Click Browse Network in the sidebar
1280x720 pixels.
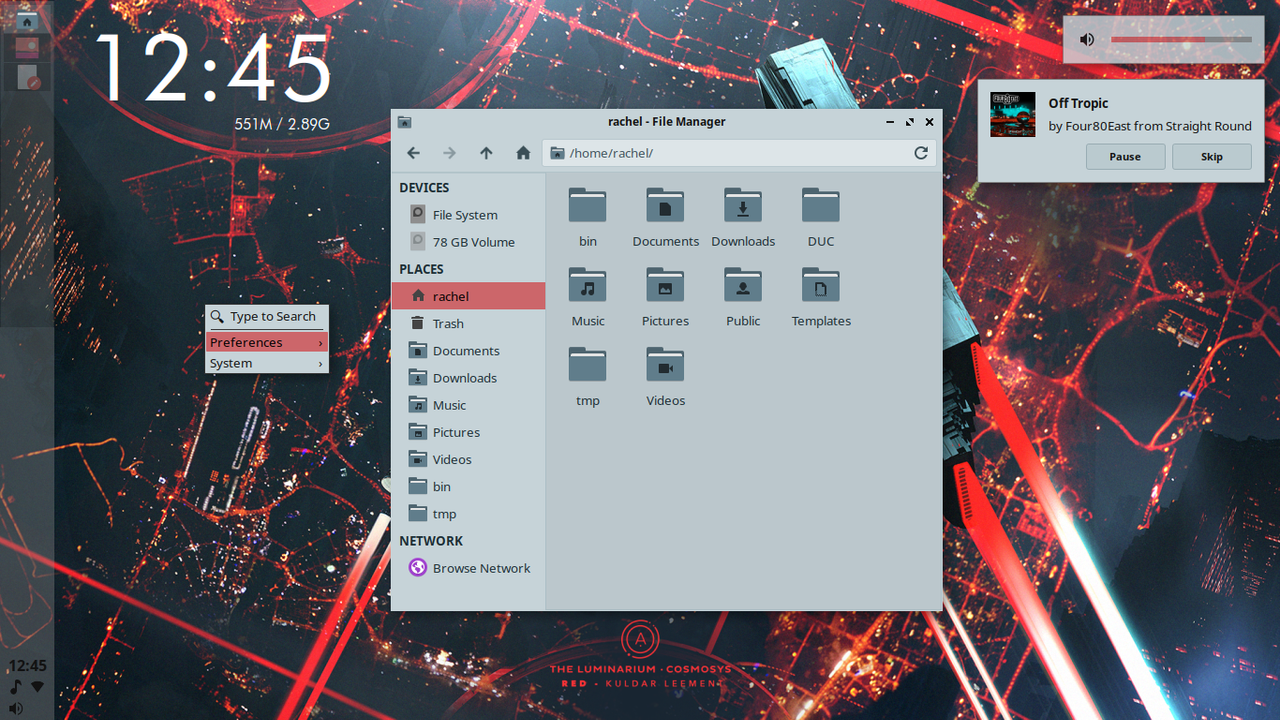pos(468,568)
